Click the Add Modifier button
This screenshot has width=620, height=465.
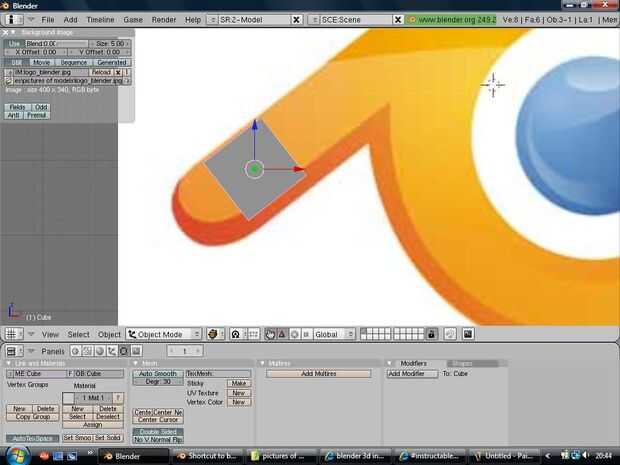pos(412,374)
